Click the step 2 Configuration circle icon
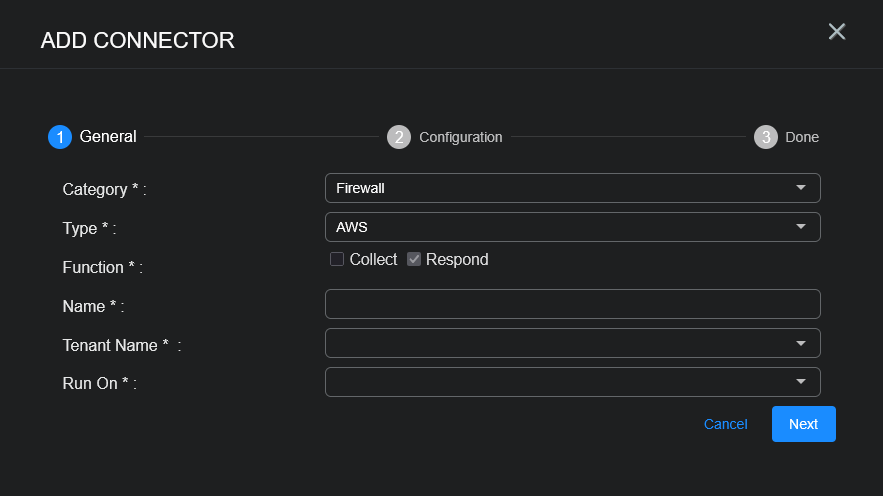This screenshot has width=883, height=496. (399, 137)
